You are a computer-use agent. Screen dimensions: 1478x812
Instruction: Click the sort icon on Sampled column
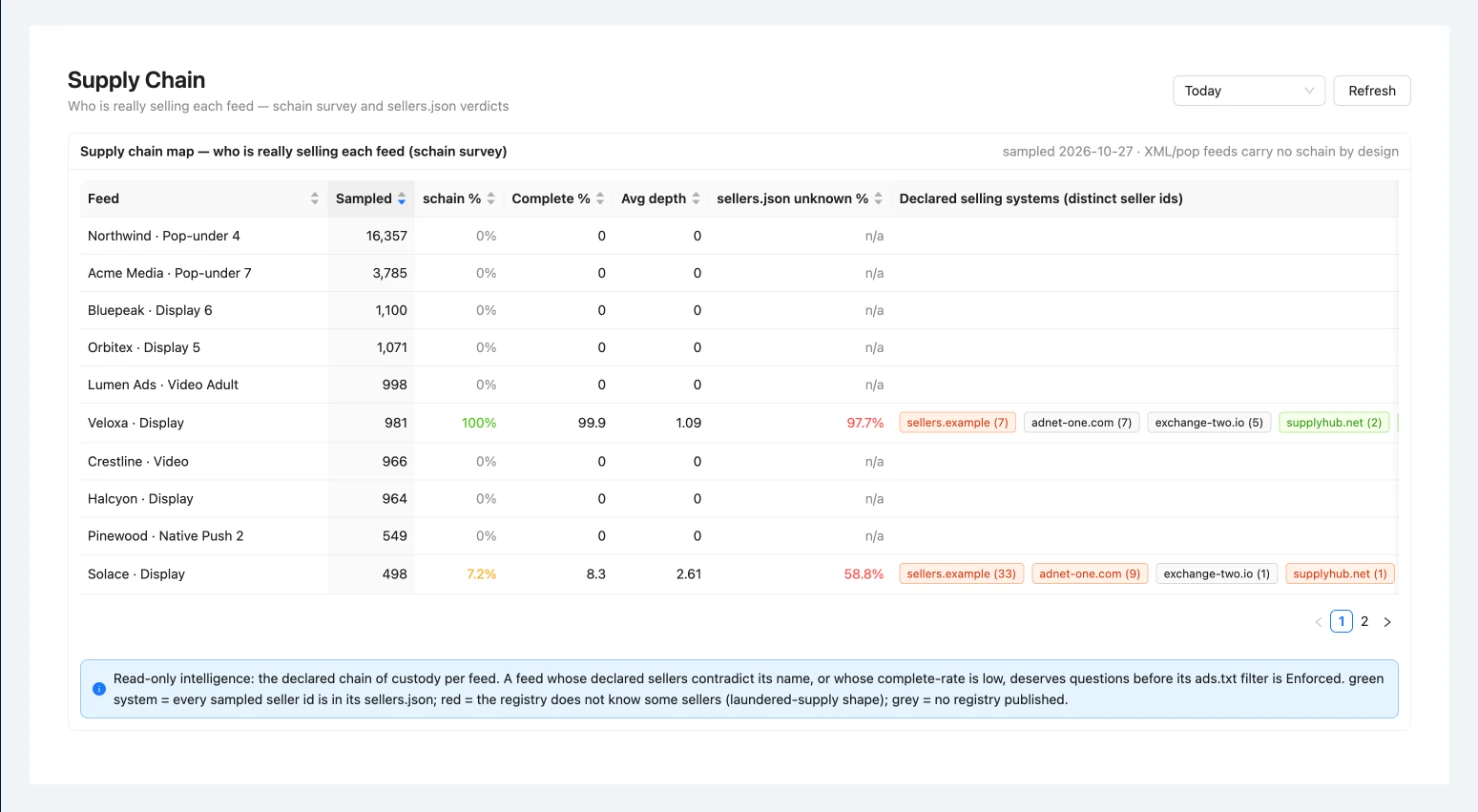[401, 199]
